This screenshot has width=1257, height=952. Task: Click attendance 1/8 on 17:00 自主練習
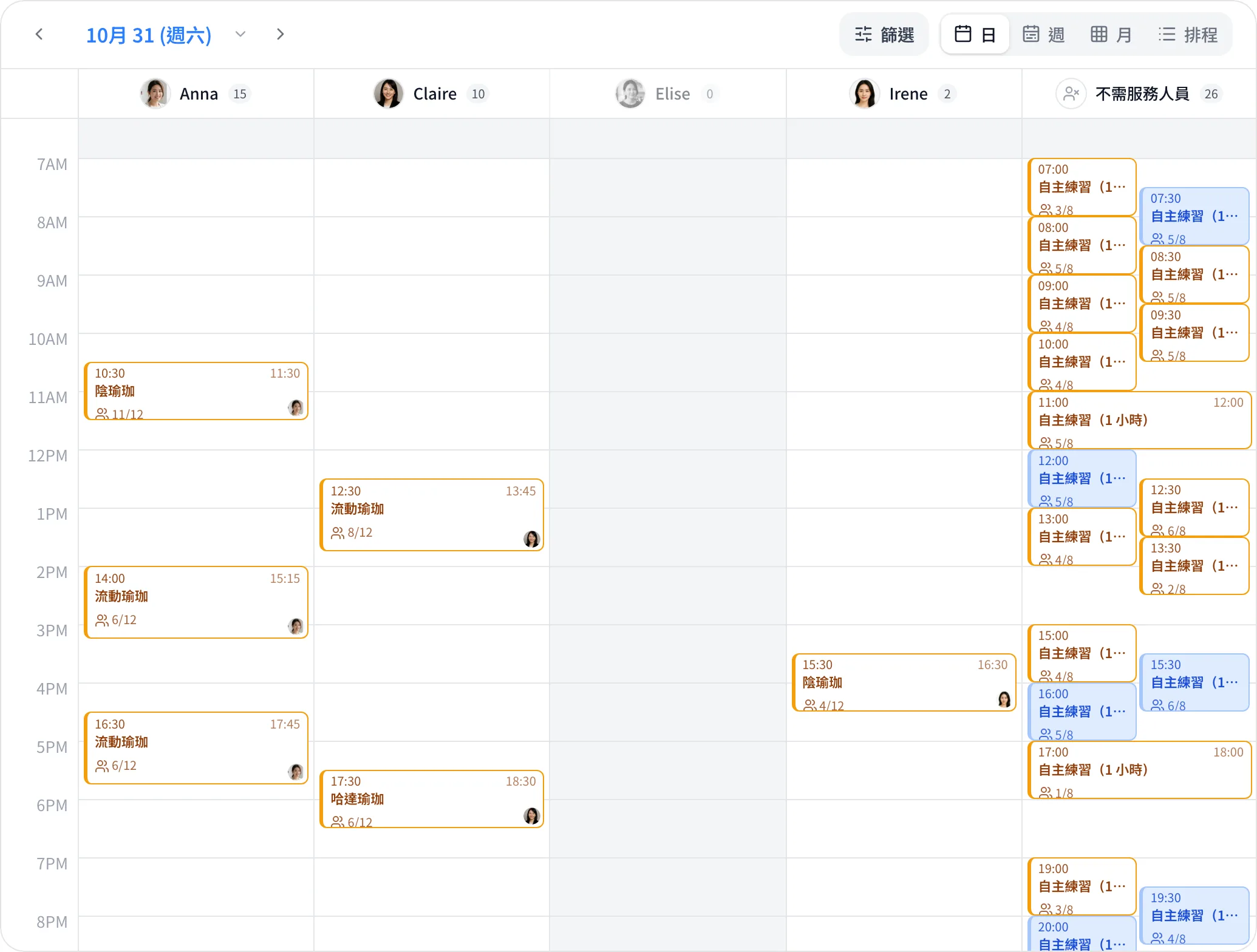[x=1056, y=793]
